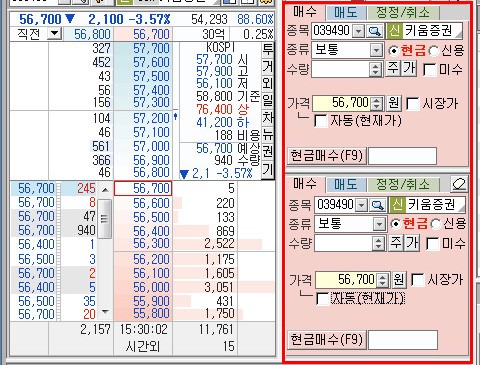Open the 직전 dropdown arrow

[x=54, y=33]
